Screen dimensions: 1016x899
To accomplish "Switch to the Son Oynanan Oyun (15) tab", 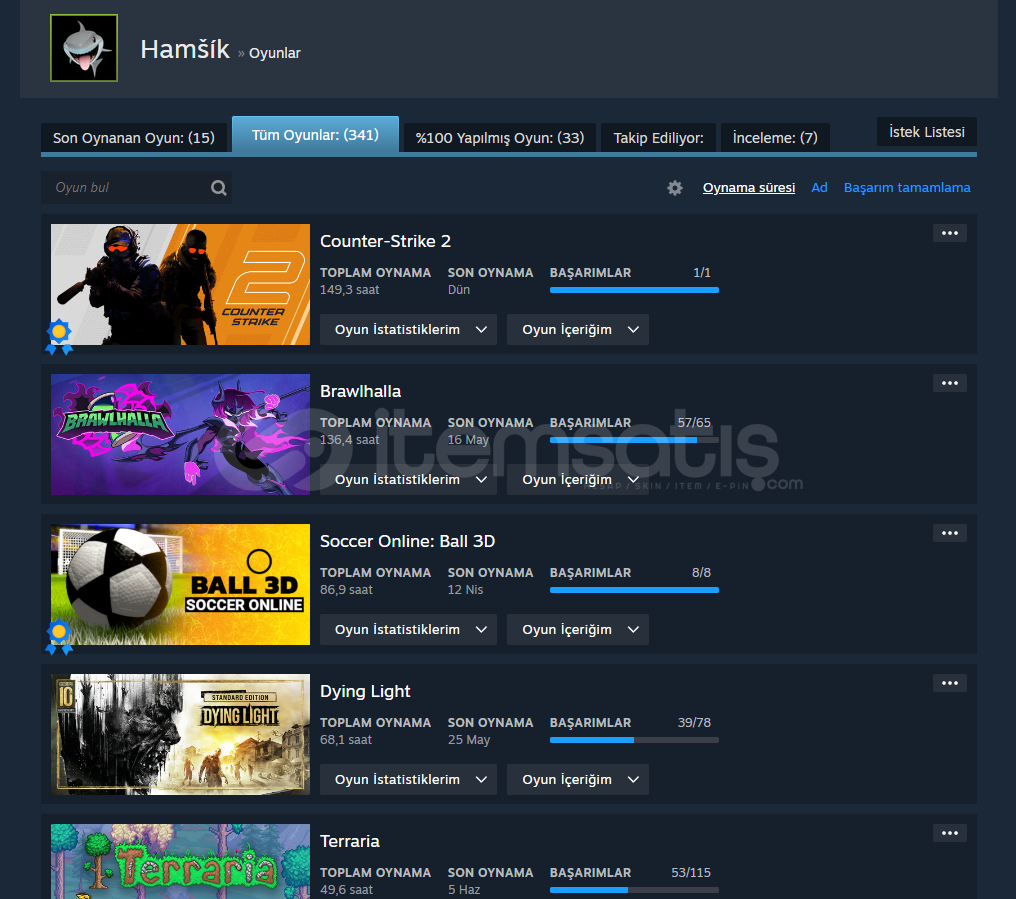I will click(133, 137).
